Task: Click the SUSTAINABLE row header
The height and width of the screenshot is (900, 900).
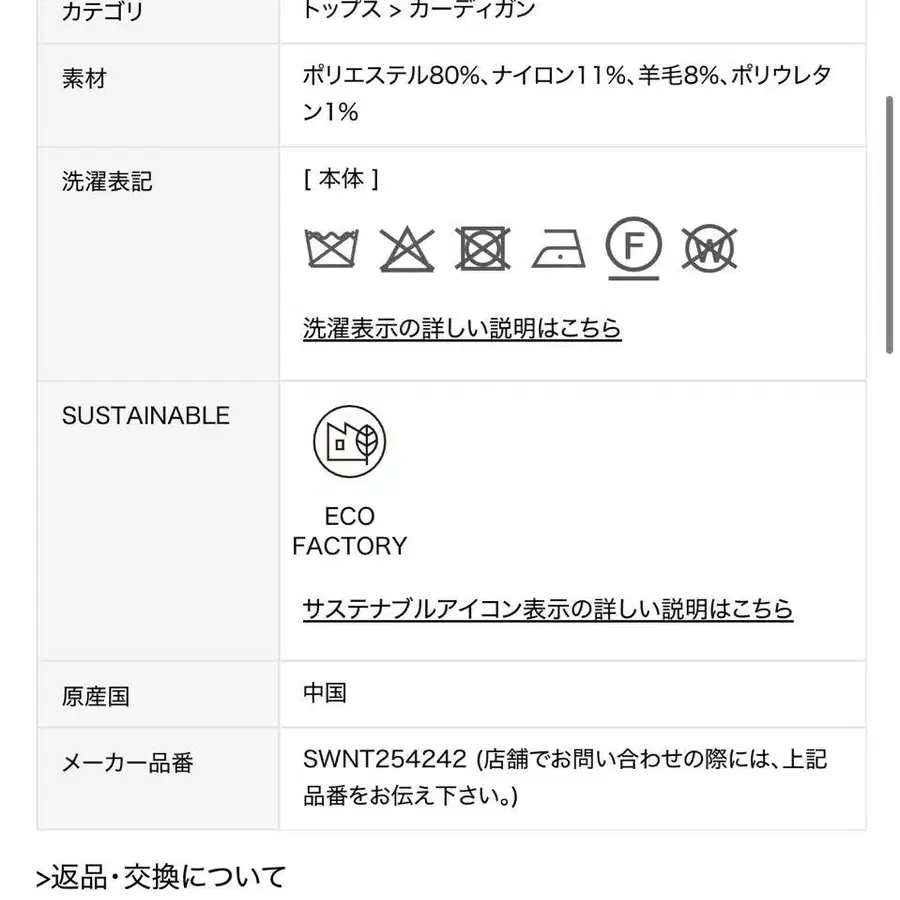Action: (x=146, y=416)
